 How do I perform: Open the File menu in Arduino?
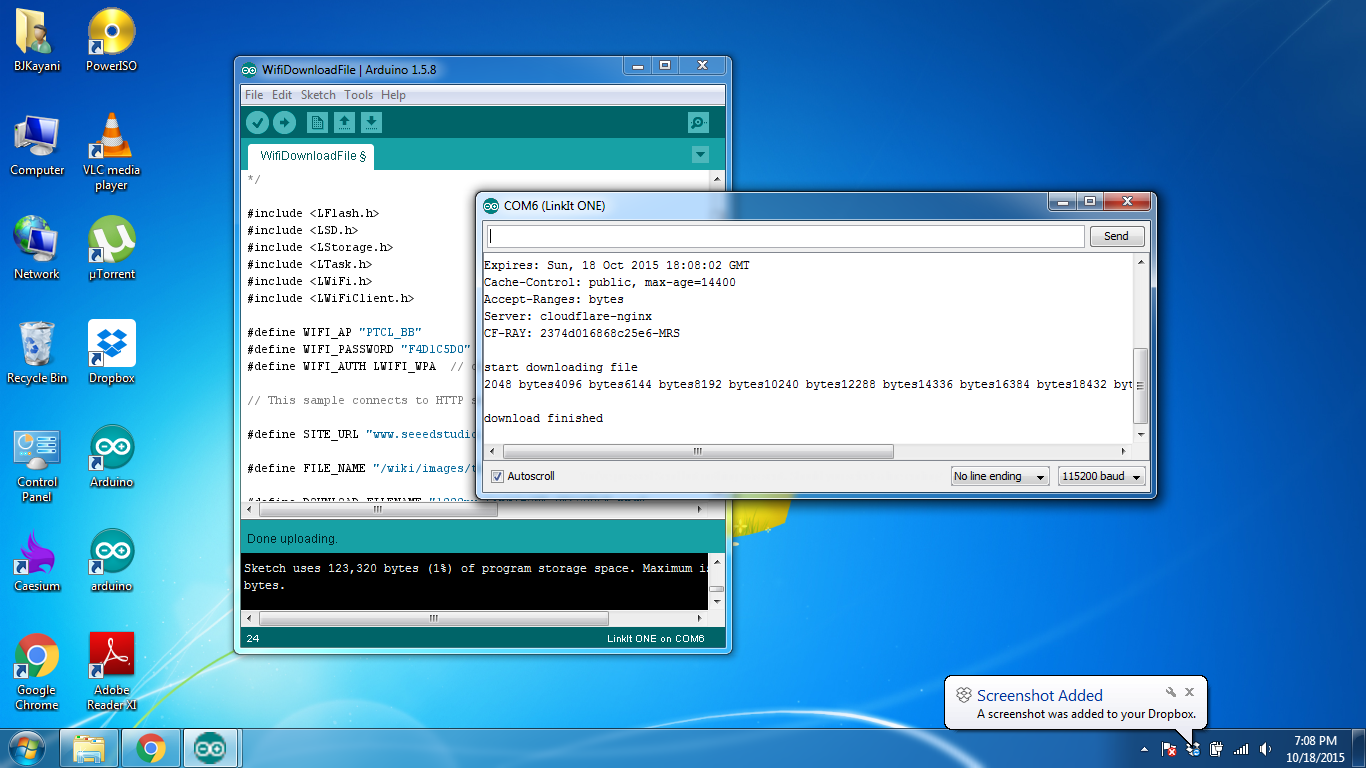click(254, 95)
